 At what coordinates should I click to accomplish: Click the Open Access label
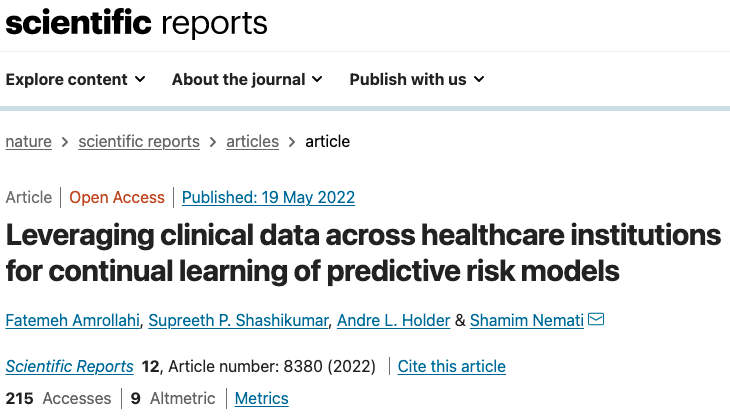(117, 197)
